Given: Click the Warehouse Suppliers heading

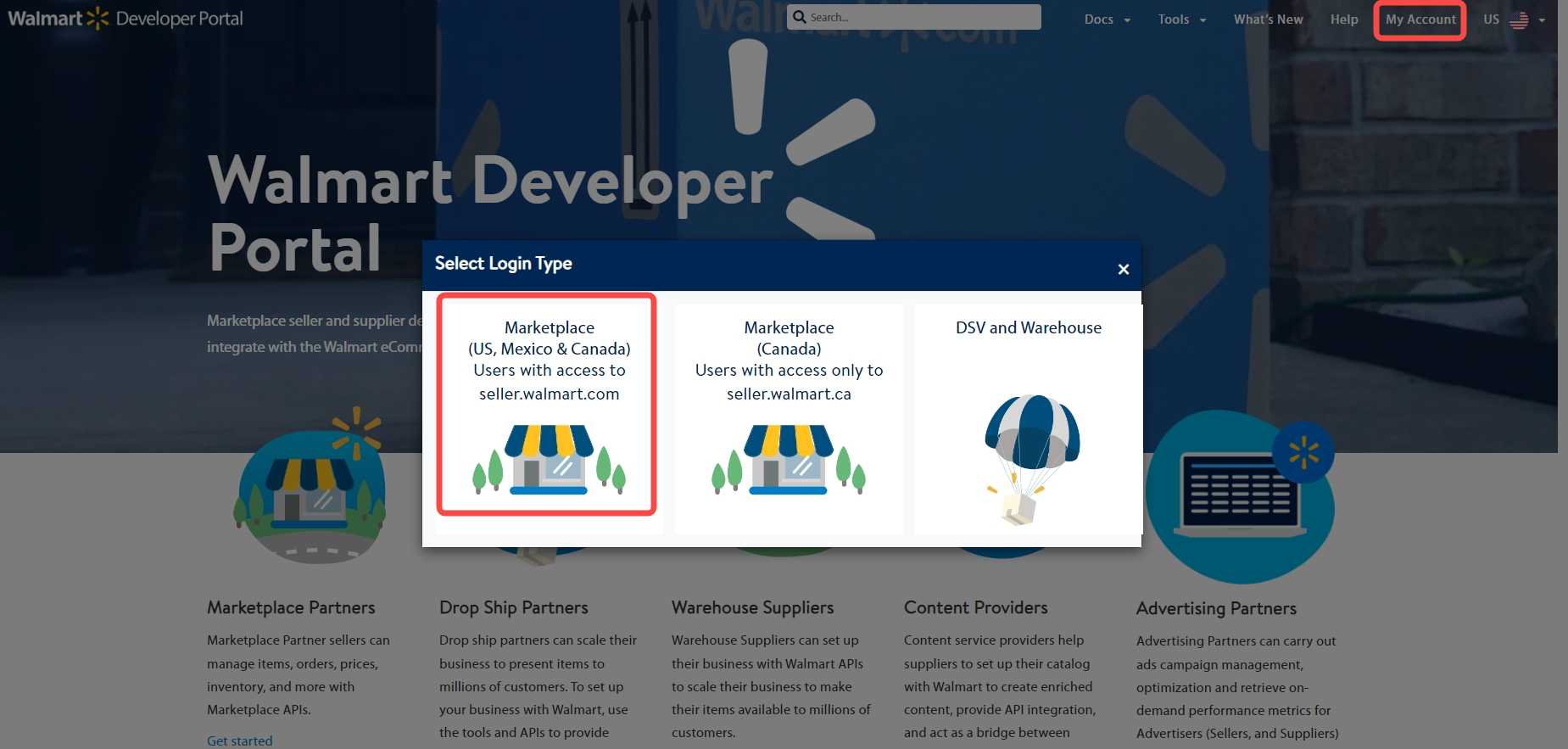Looking at the screenshot, I should tap(753, 607).
